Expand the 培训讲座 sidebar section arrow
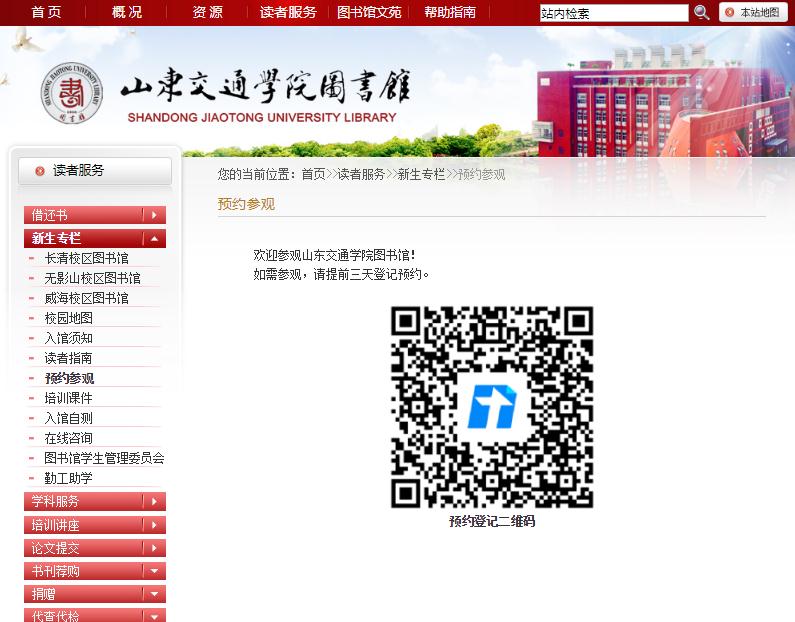Screen dimensions: 795x622 [154, 525]
